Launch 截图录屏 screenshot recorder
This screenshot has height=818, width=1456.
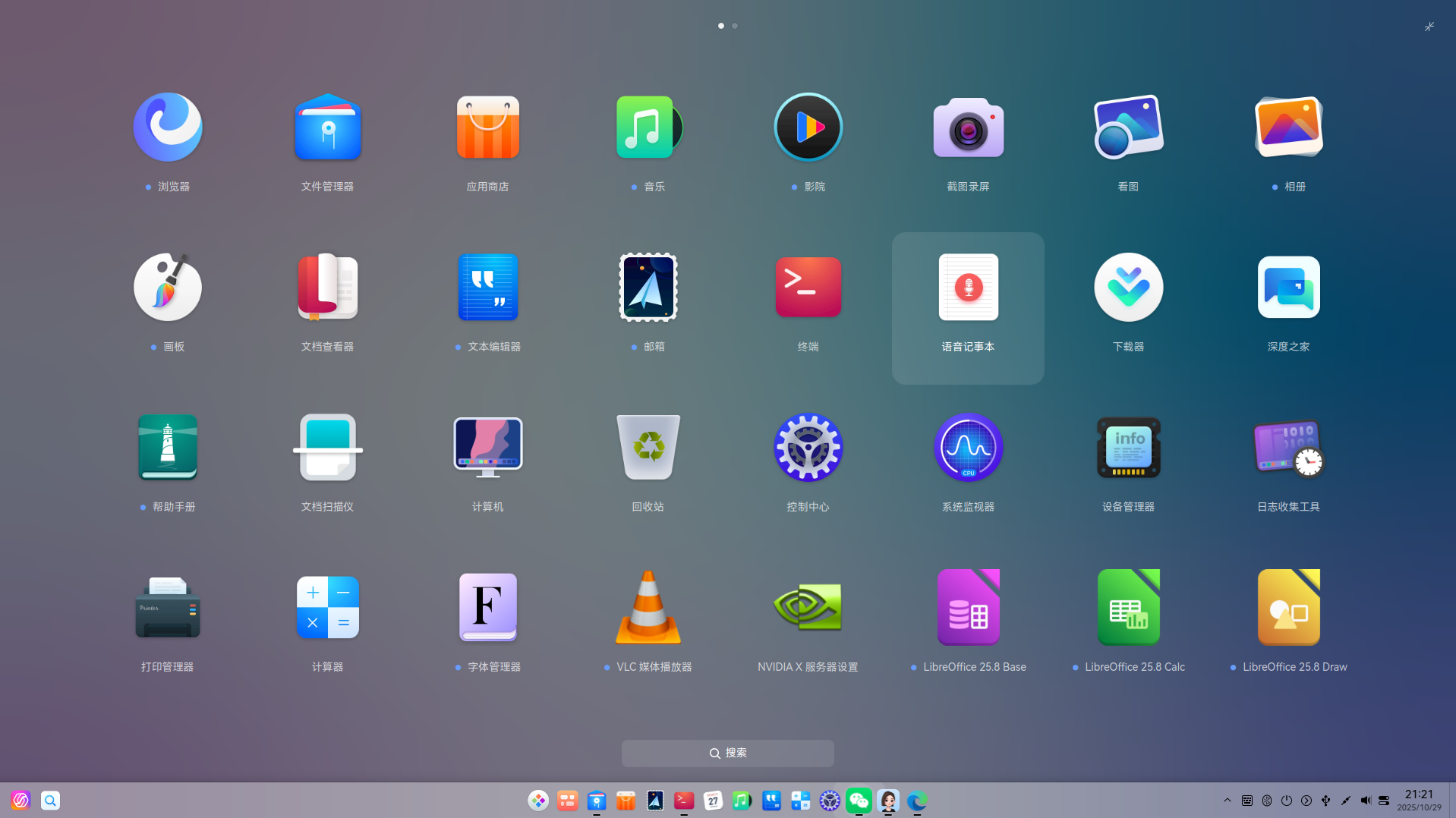[969, 127]
